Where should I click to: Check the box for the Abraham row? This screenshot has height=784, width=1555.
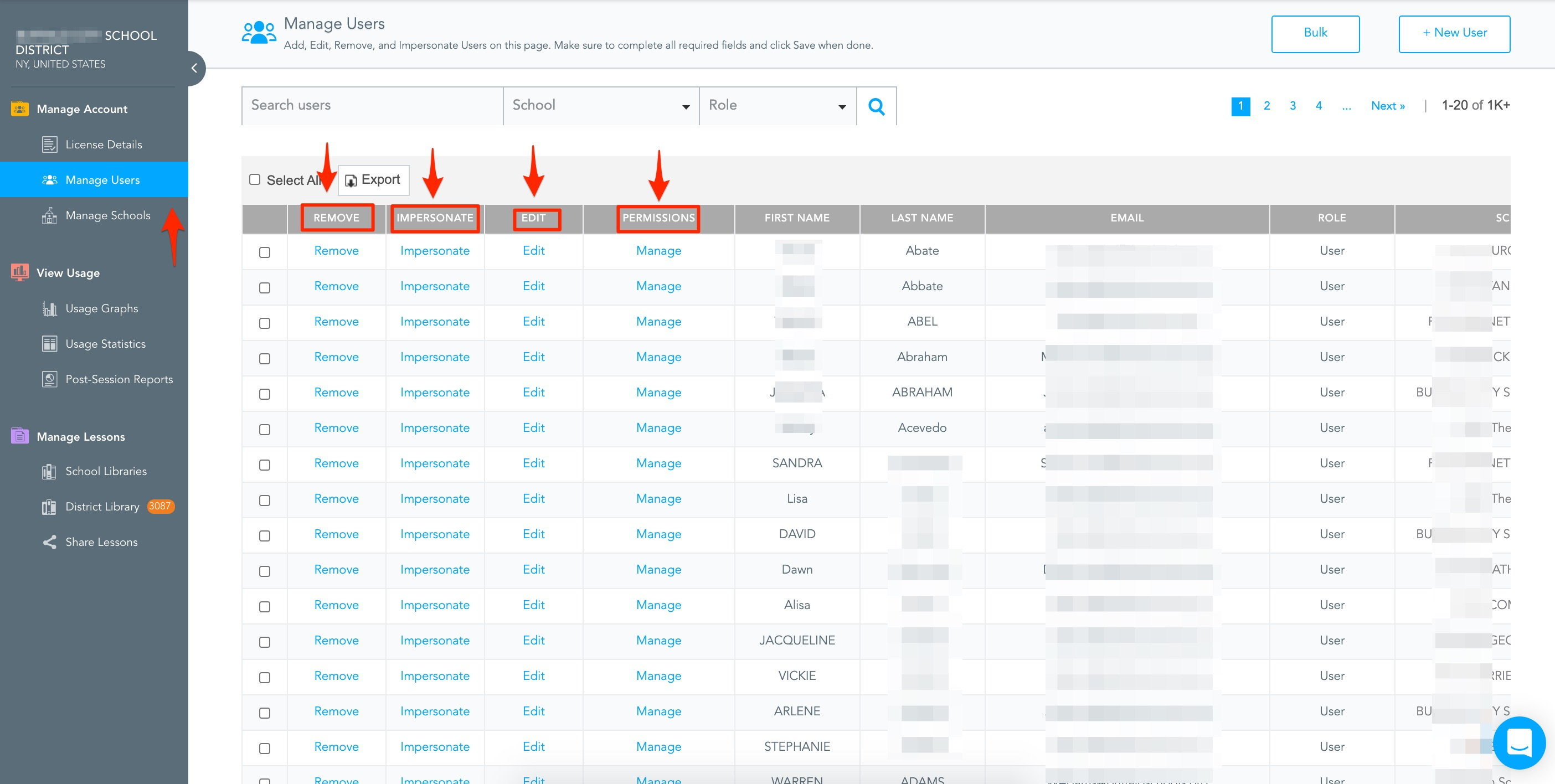(264, 359)
